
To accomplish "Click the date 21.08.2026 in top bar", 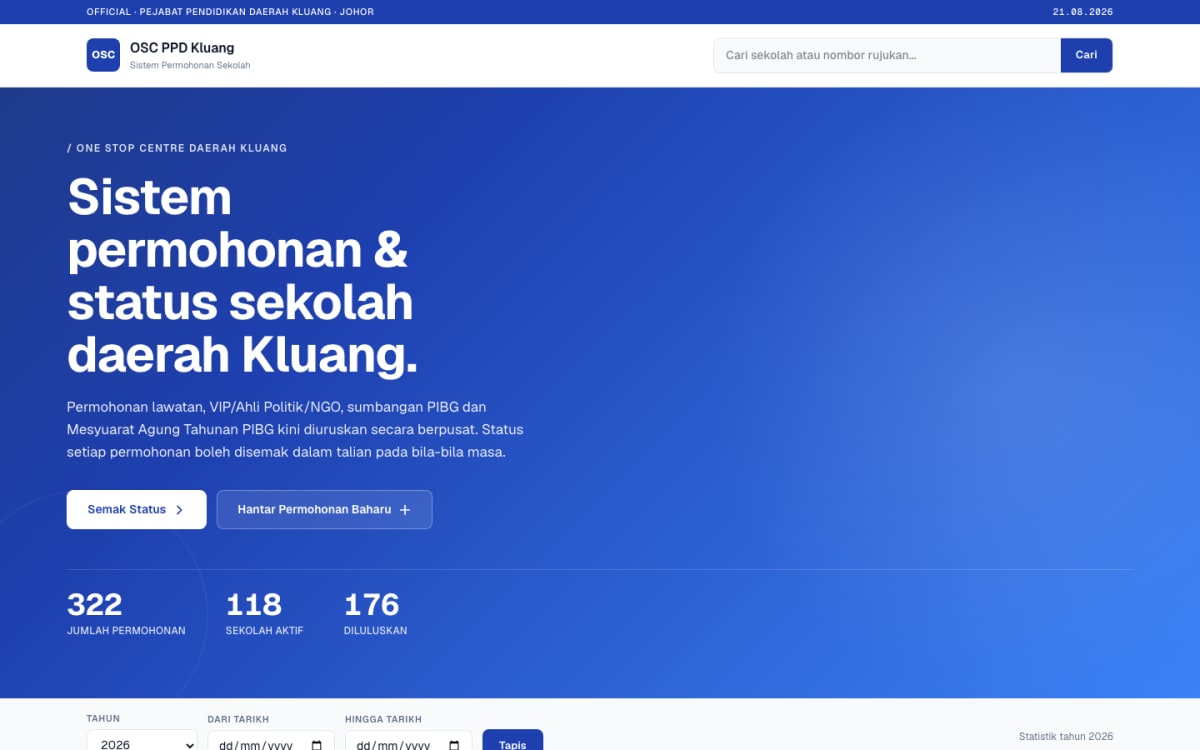I will (1083, 12).
